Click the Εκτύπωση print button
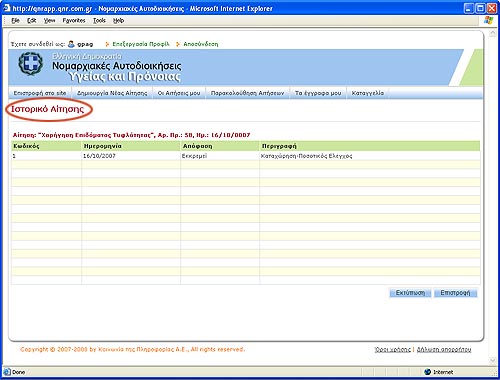Viewport: 500px width, 380px height. coord(410,293)
